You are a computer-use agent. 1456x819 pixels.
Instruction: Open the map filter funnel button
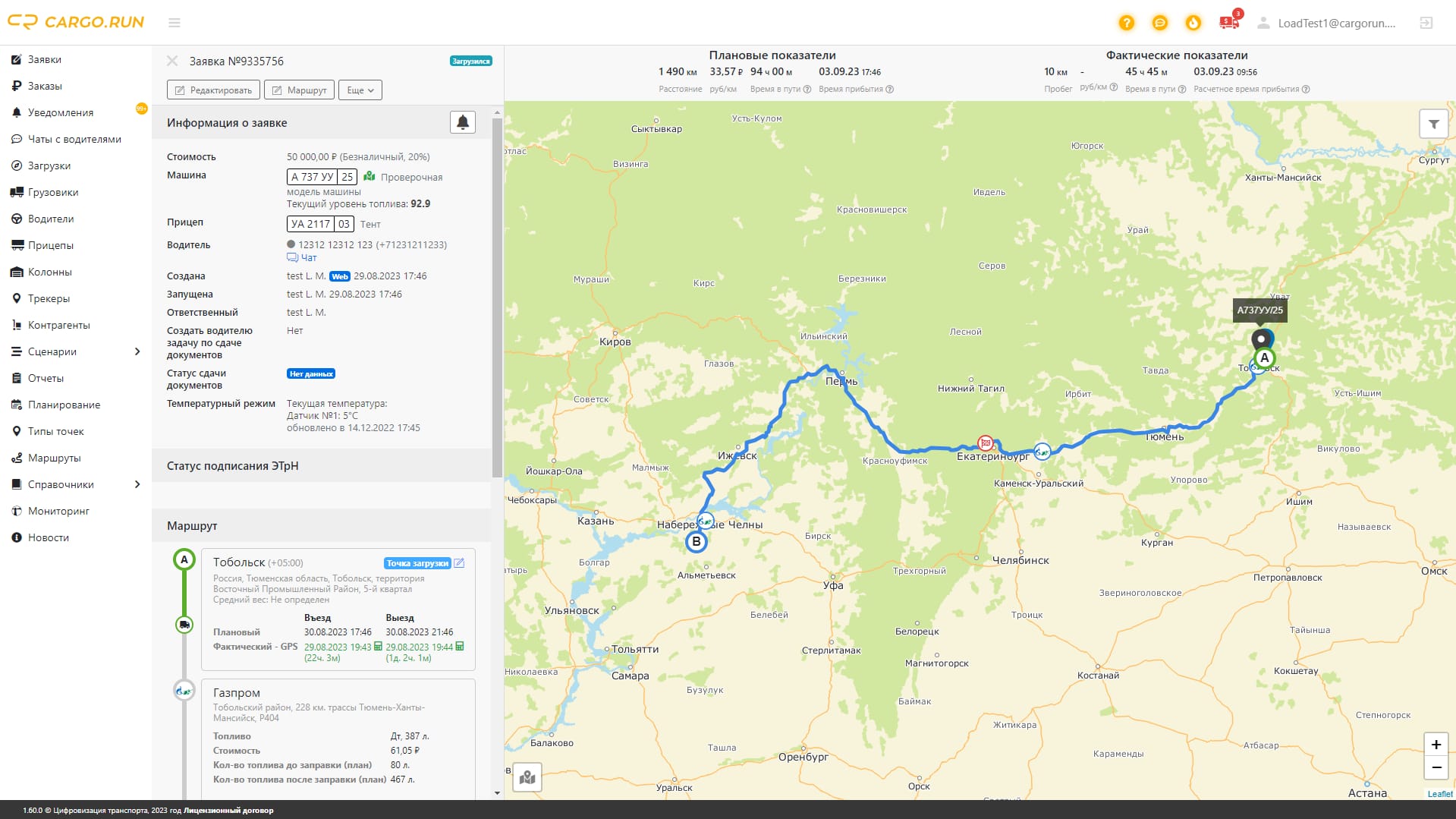click(1434, 124)
